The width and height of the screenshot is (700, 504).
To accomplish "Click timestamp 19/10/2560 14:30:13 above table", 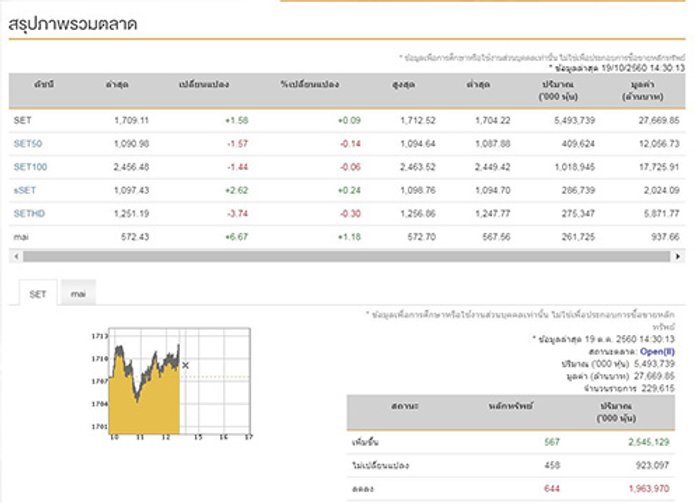I will point(643,68).
